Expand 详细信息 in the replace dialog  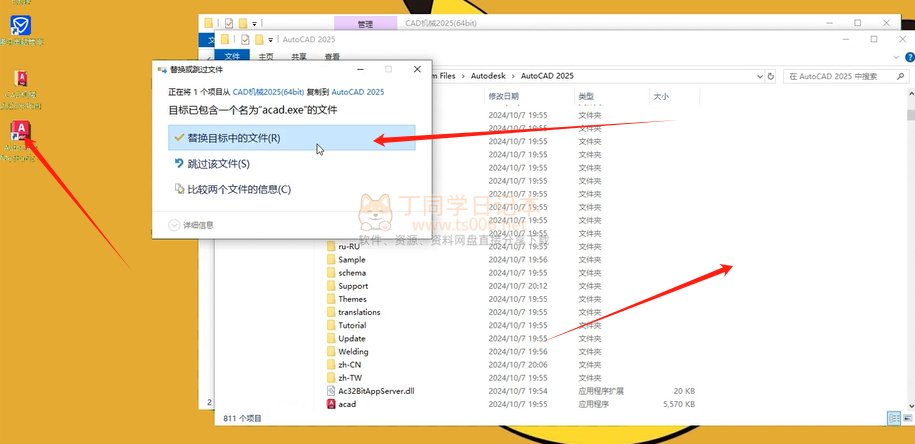pyautogui.click(x=191, y=225)
